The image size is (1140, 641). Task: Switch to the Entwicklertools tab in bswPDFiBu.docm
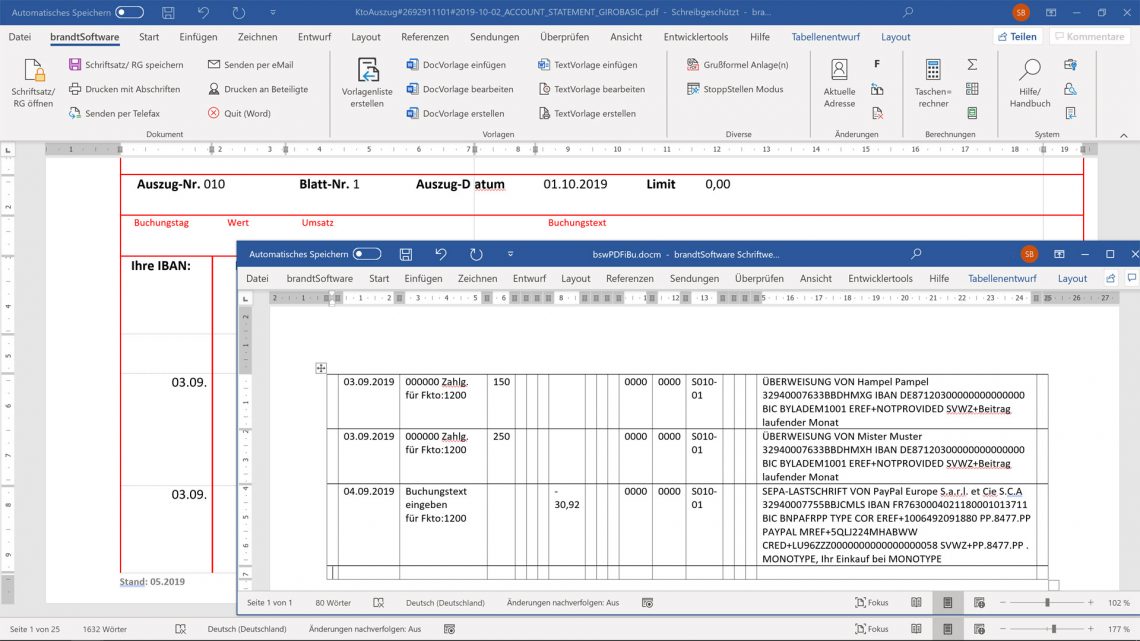tap(880, 278)
